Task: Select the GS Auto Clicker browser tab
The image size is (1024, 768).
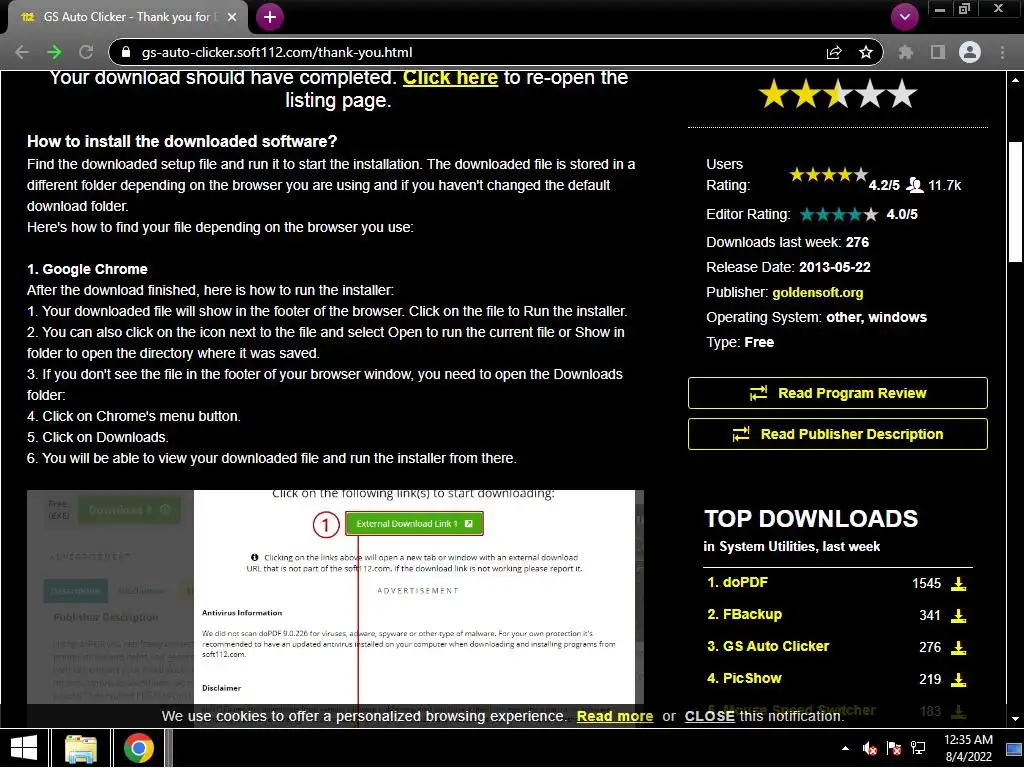Action: click(127, 17)
